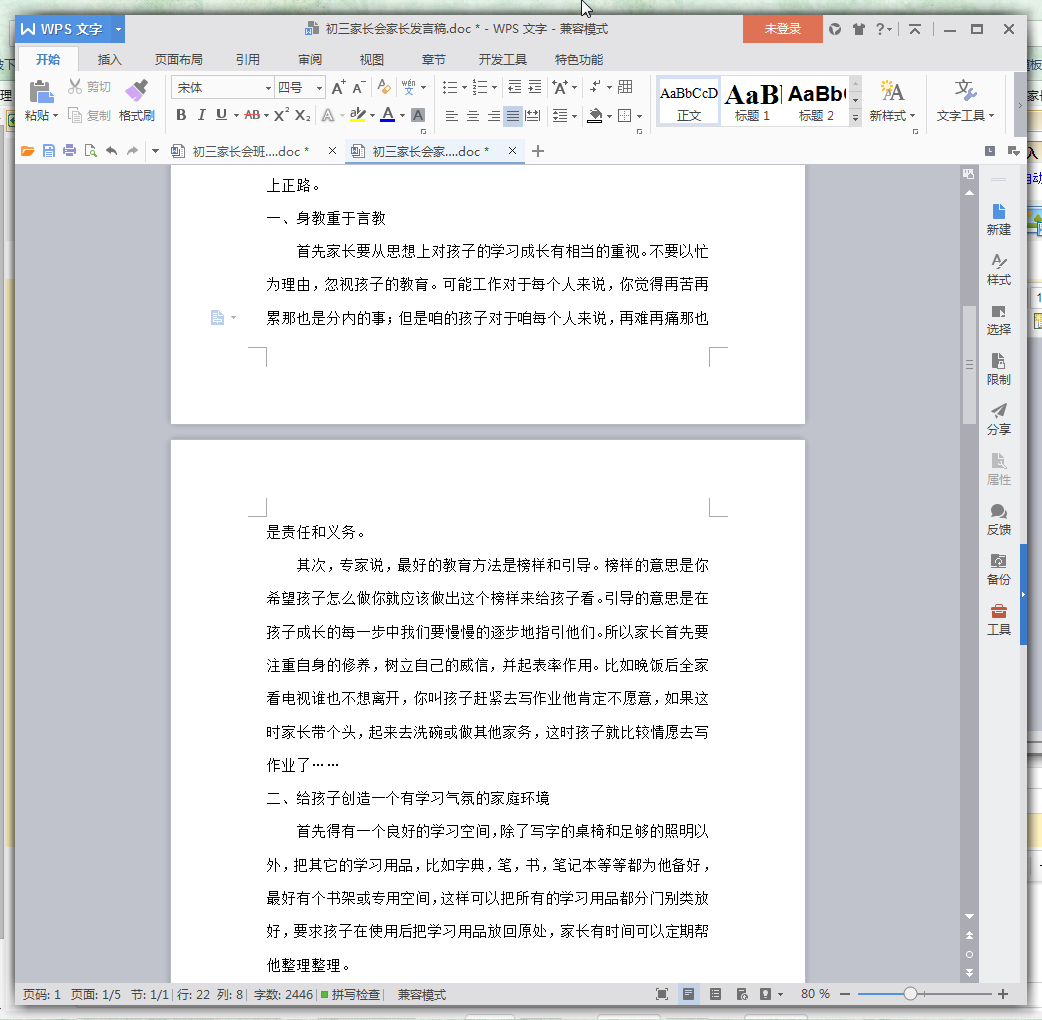Open print preview icon

tap(90, 152)
